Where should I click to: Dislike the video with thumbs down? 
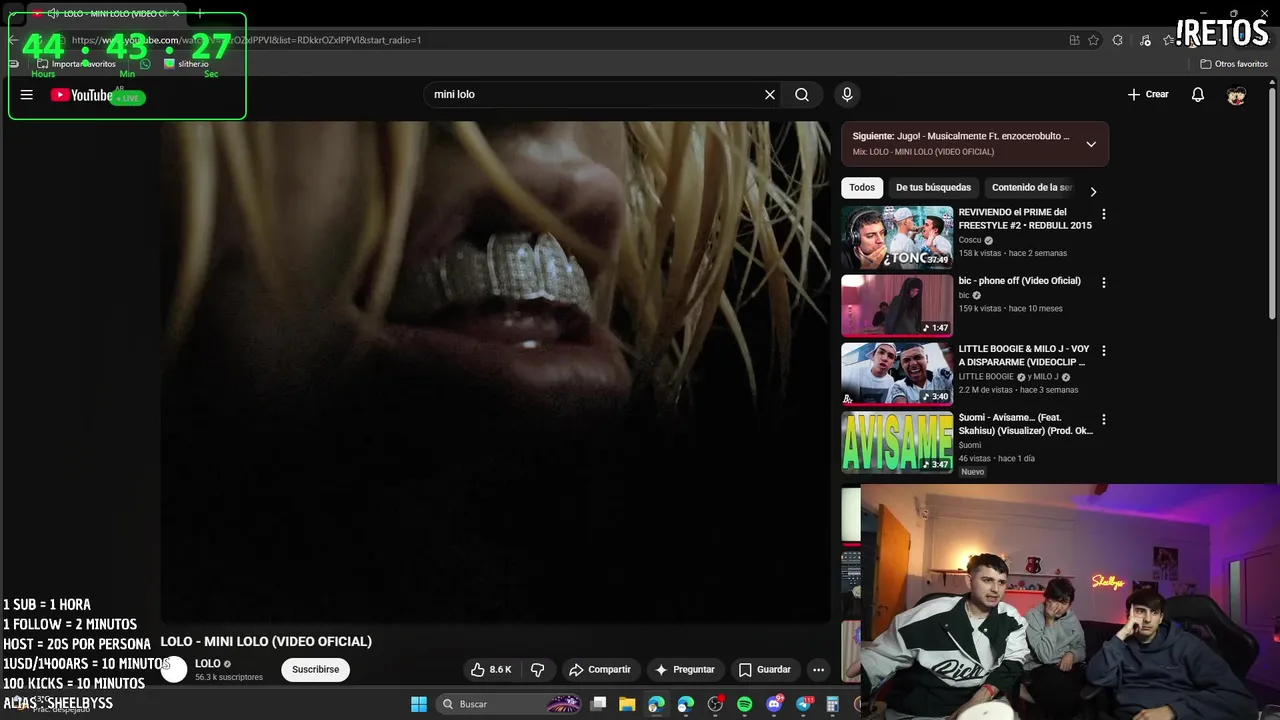click(x=538, y=670)
